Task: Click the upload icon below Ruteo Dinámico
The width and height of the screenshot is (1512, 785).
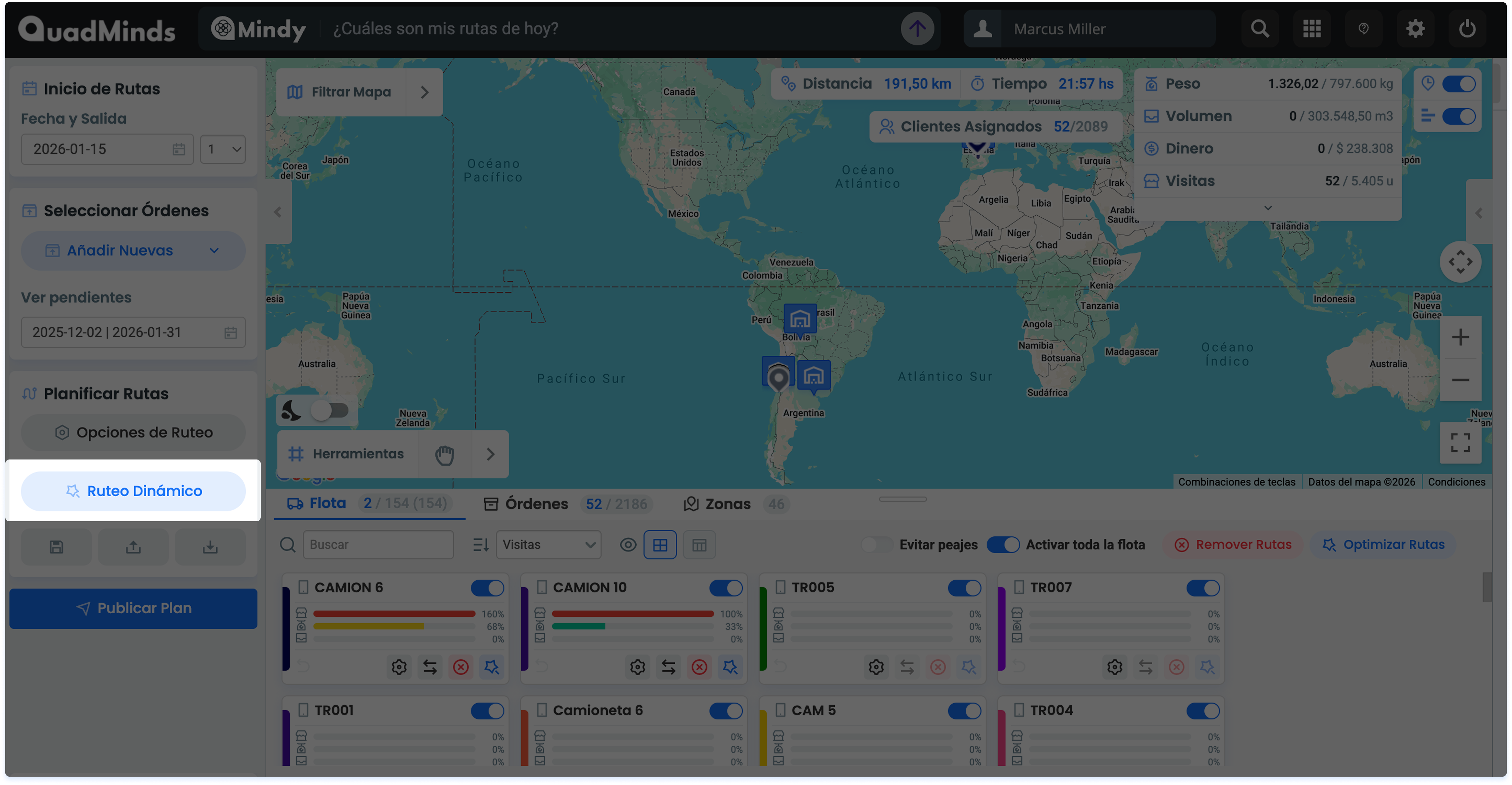Action: tap(133, 547)
